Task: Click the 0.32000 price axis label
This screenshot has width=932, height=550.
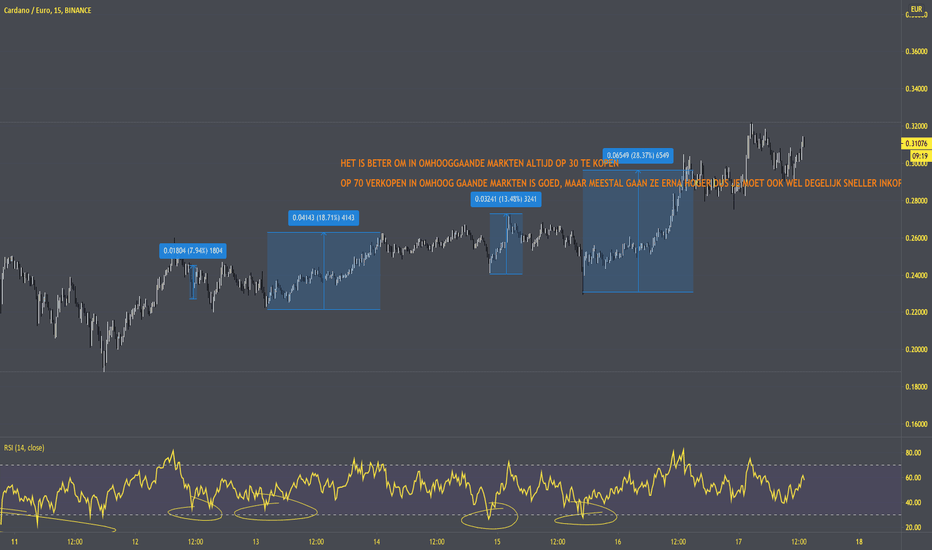Action: tap(916, 127)
